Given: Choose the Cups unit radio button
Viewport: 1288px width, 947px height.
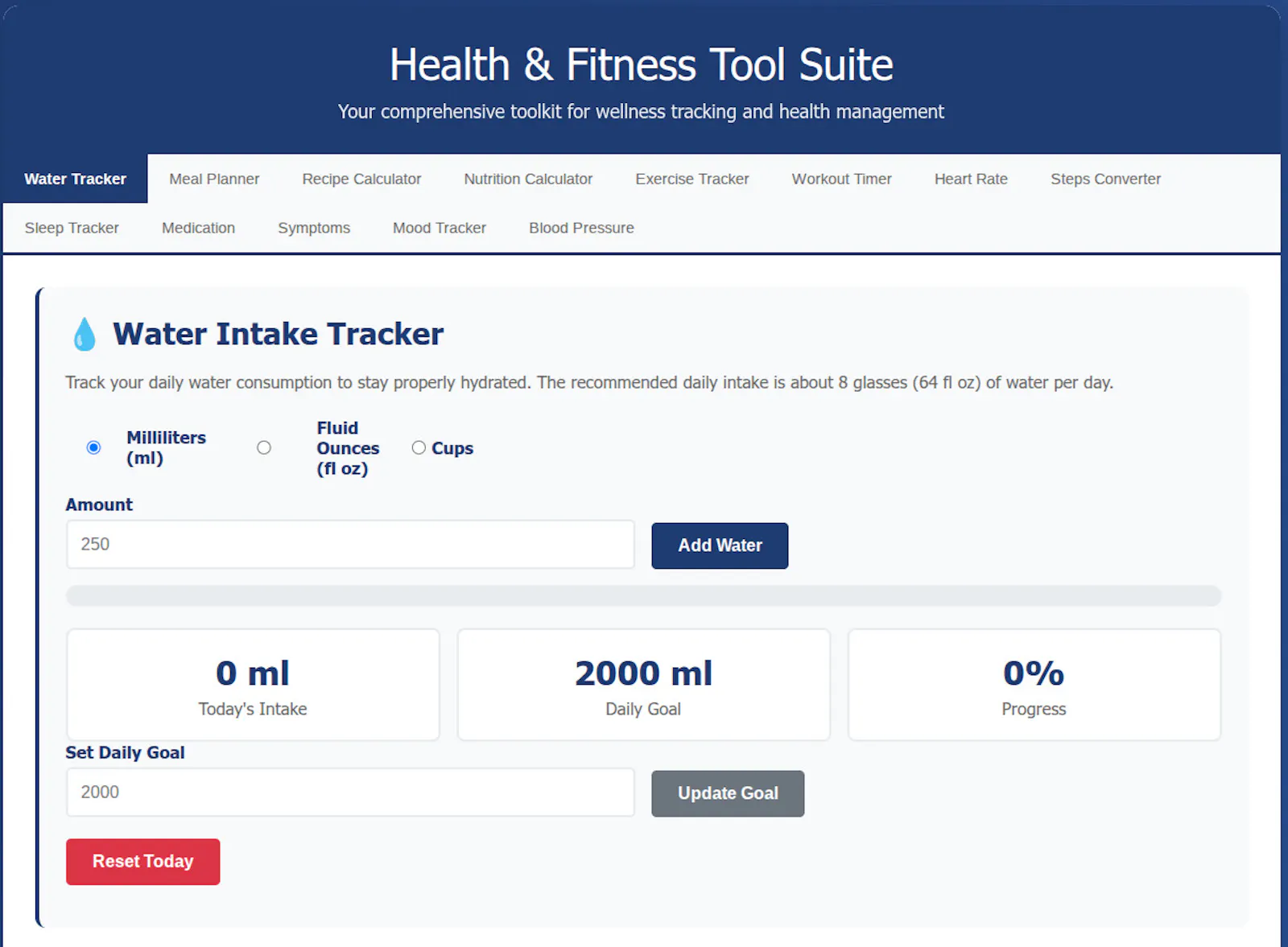Looking at the screenshot, I should [419, 447].
